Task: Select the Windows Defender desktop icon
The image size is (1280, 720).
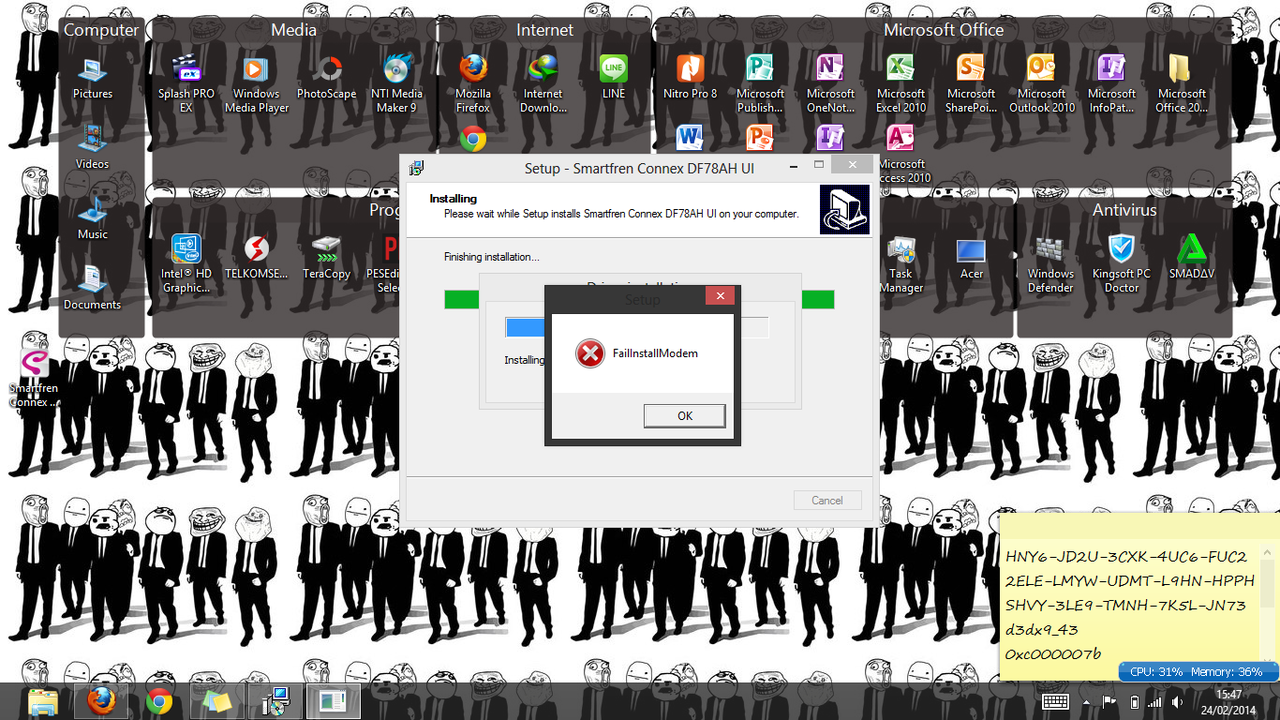Action: coord(1050,264)
